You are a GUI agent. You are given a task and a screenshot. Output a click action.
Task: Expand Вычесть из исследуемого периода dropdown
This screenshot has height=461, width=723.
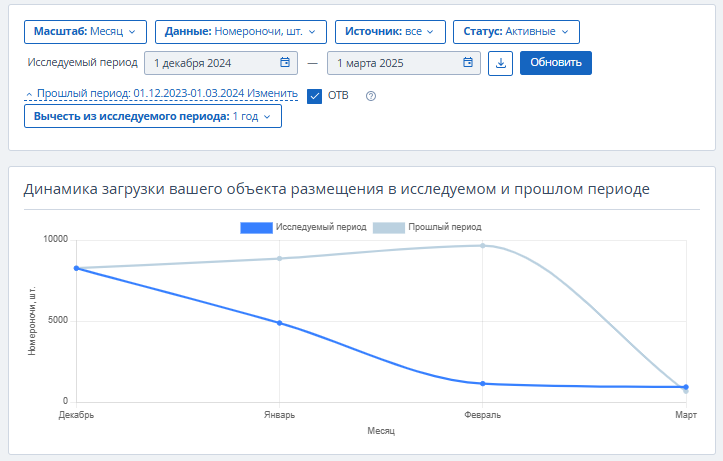click(x=153, y=116)
